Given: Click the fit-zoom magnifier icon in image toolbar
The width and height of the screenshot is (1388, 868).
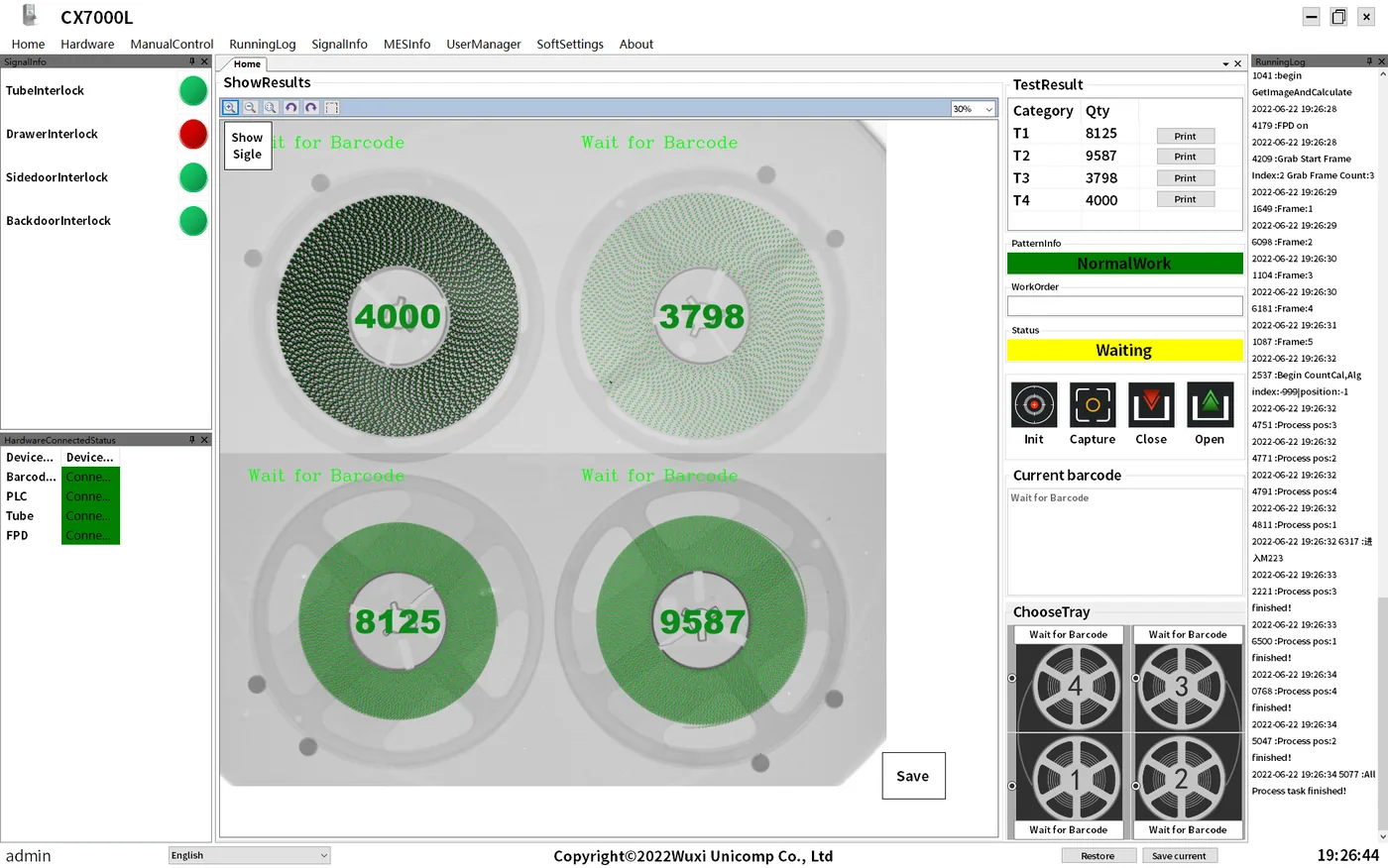Looking at the screenshot, I should (271, 107).
